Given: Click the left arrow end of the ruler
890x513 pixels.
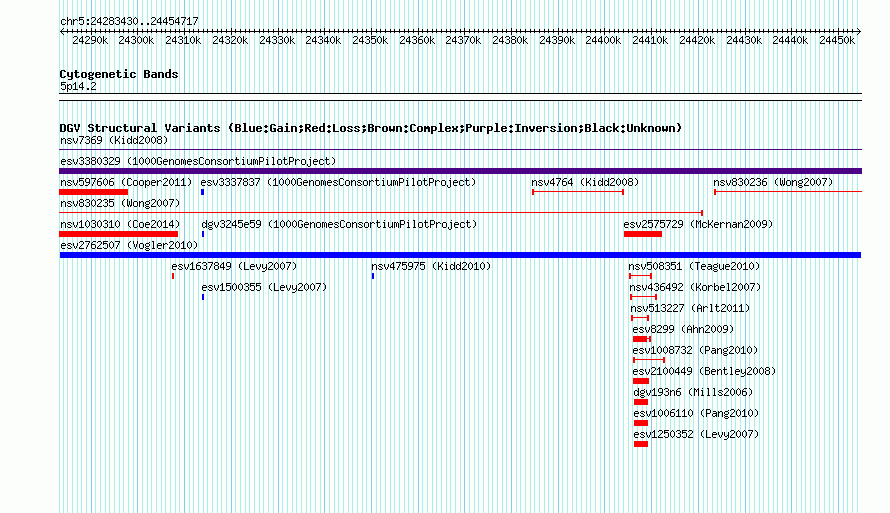Looking at the screenshot, I should point(62,31).
